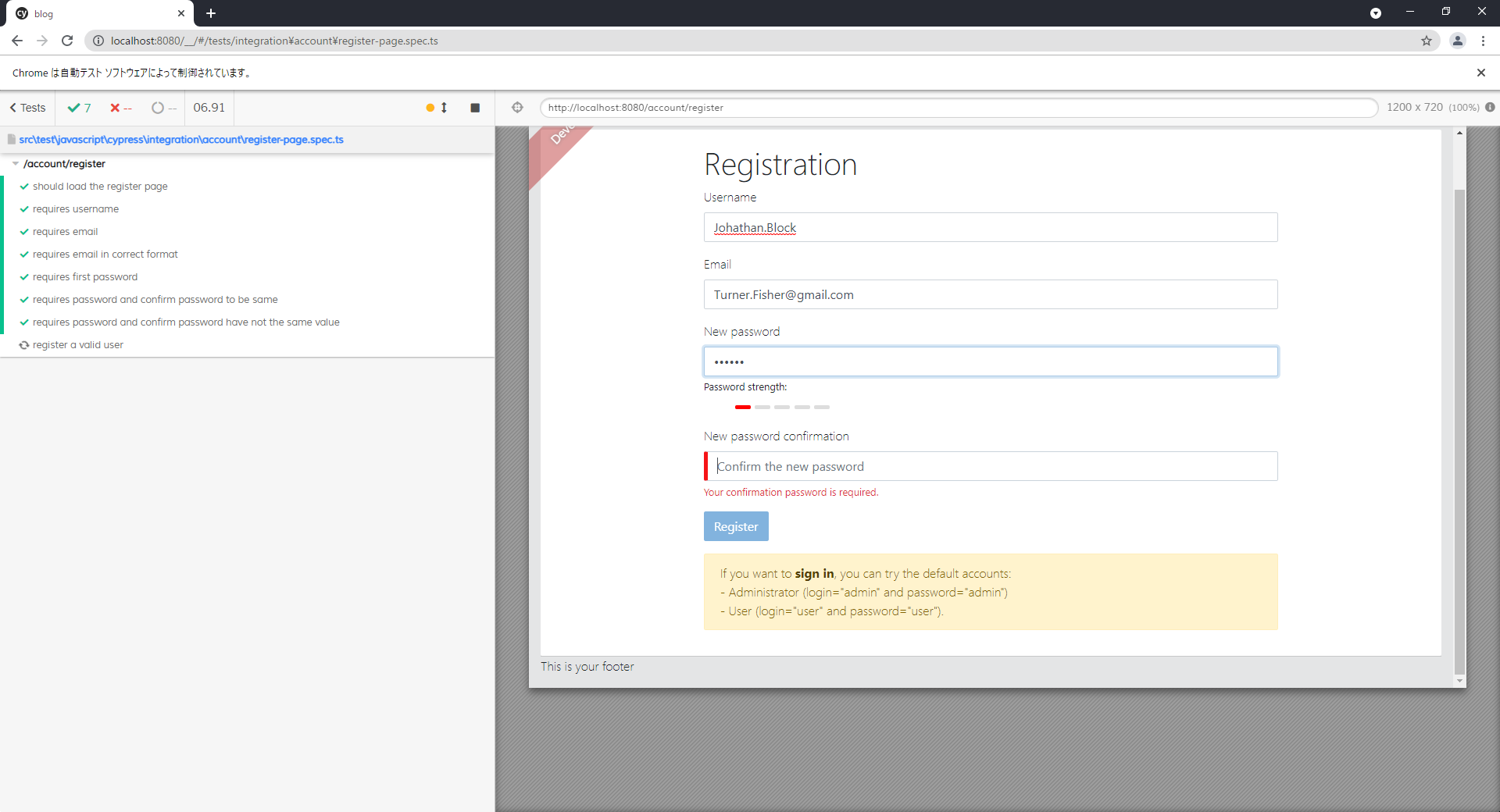Screen dimensions: 1500x812
Task: Click the browser forward arrow
Action: point(42,41)
